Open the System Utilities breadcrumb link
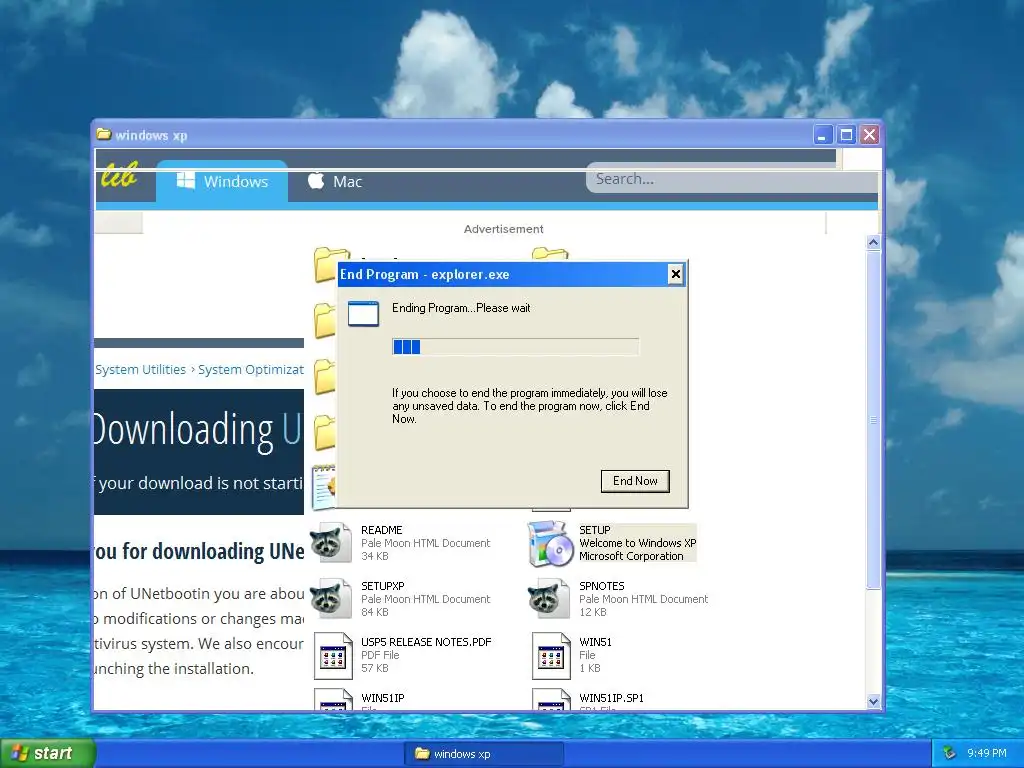 pyautogui.click(x=140, y=370)
